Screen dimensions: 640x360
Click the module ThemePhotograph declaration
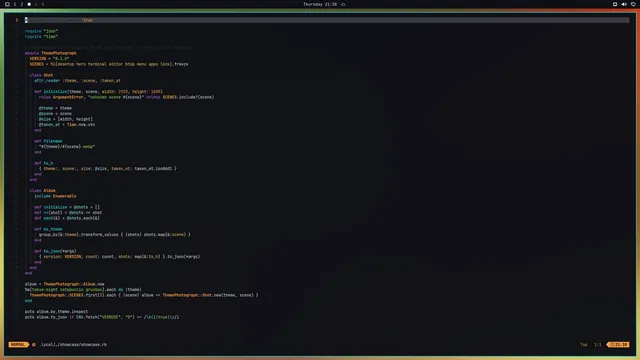click(51, 53)
